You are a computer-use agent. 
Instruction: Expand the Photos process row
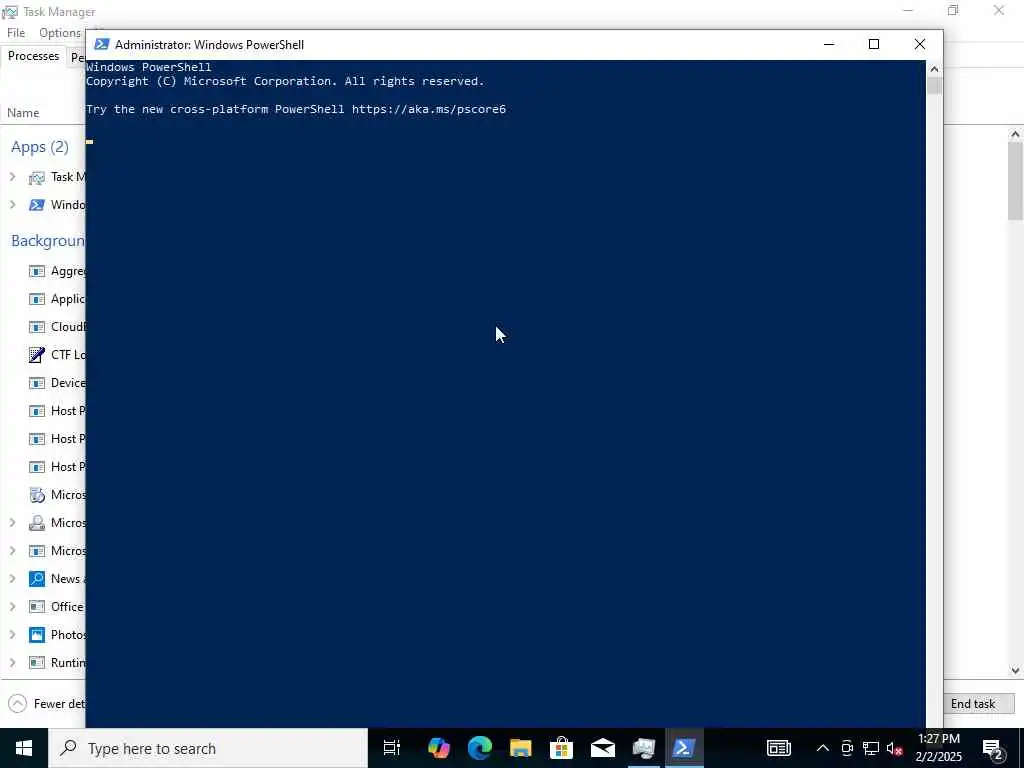click(12, 635)
